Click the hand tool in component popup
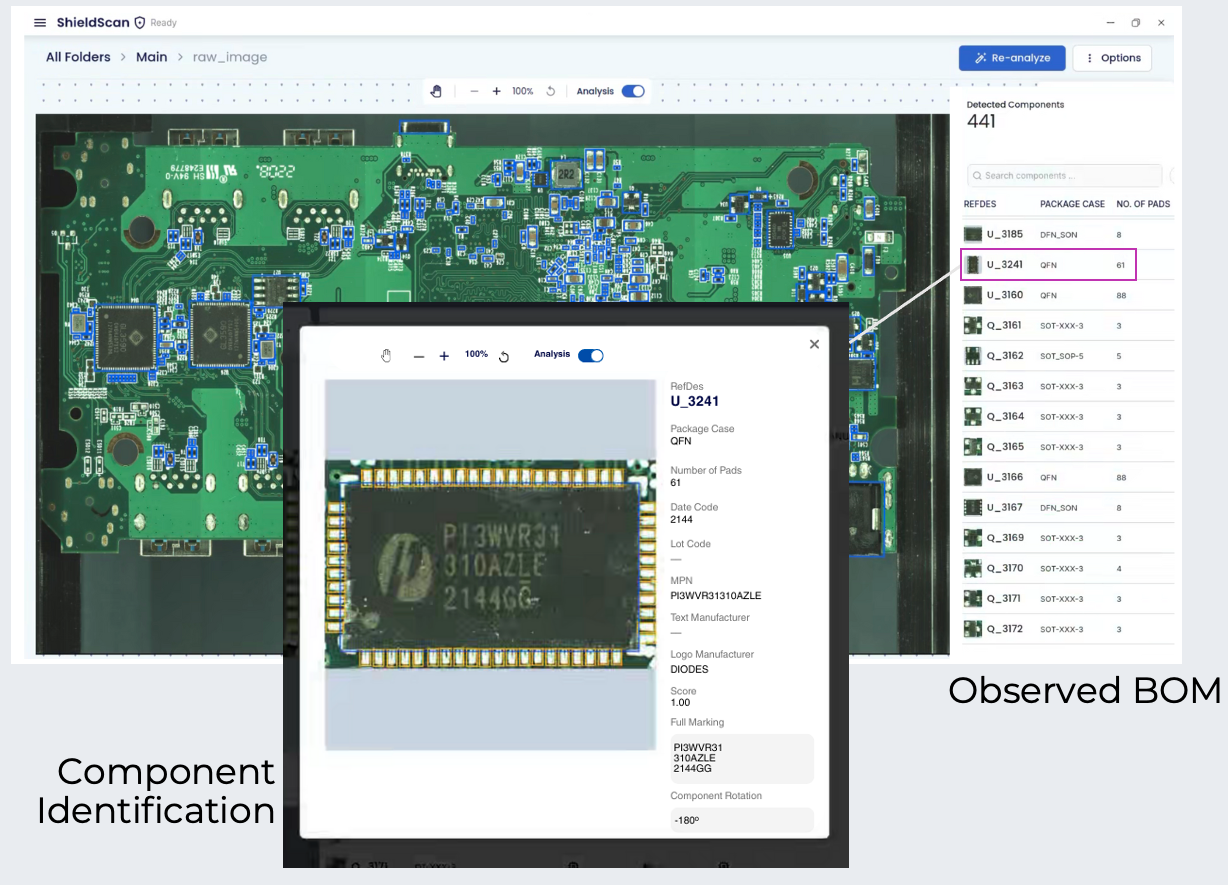 click(x=387, y=356)
